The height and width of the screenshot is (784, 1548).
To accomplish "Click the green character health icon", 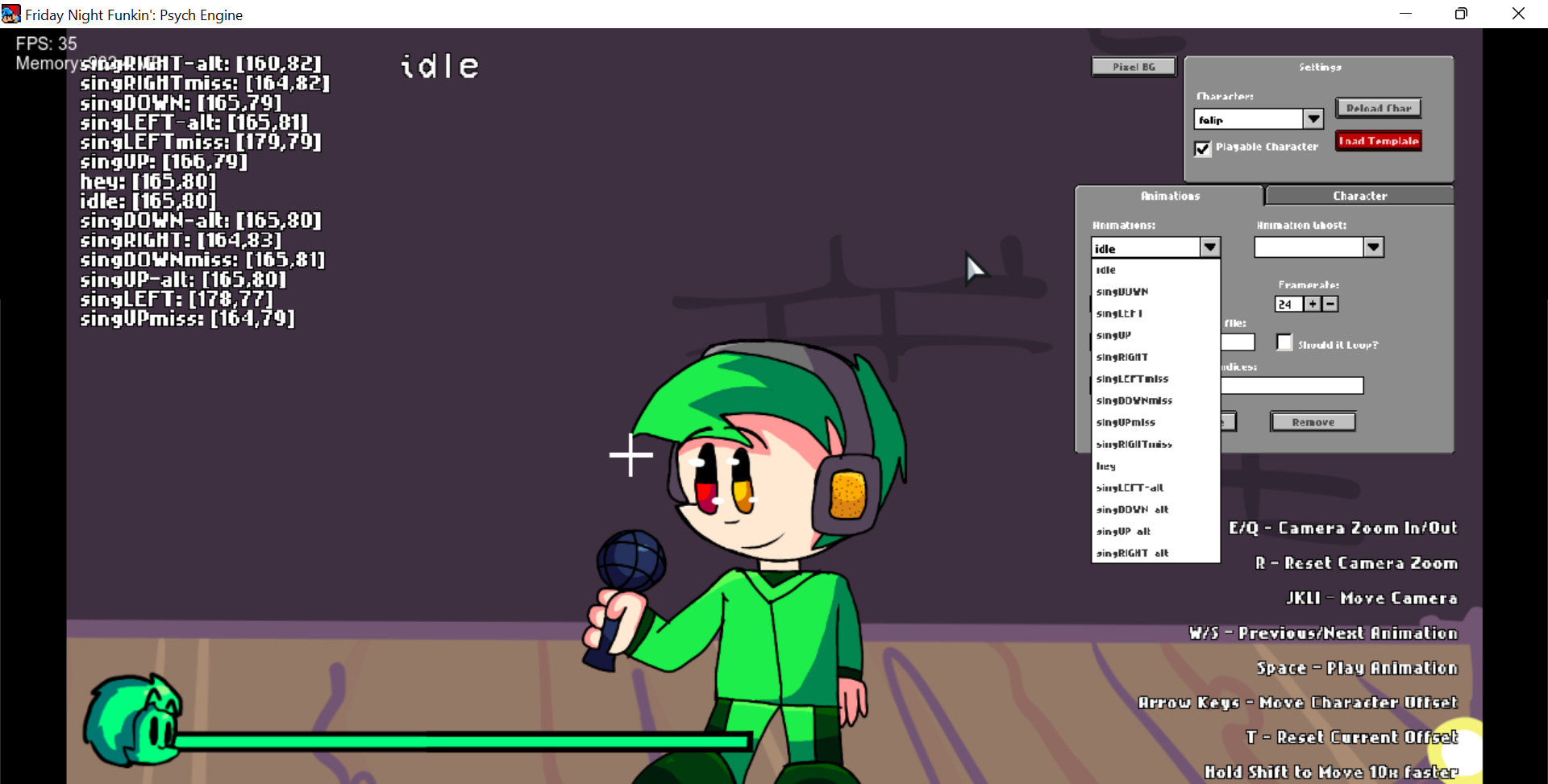I will point(133,720).
